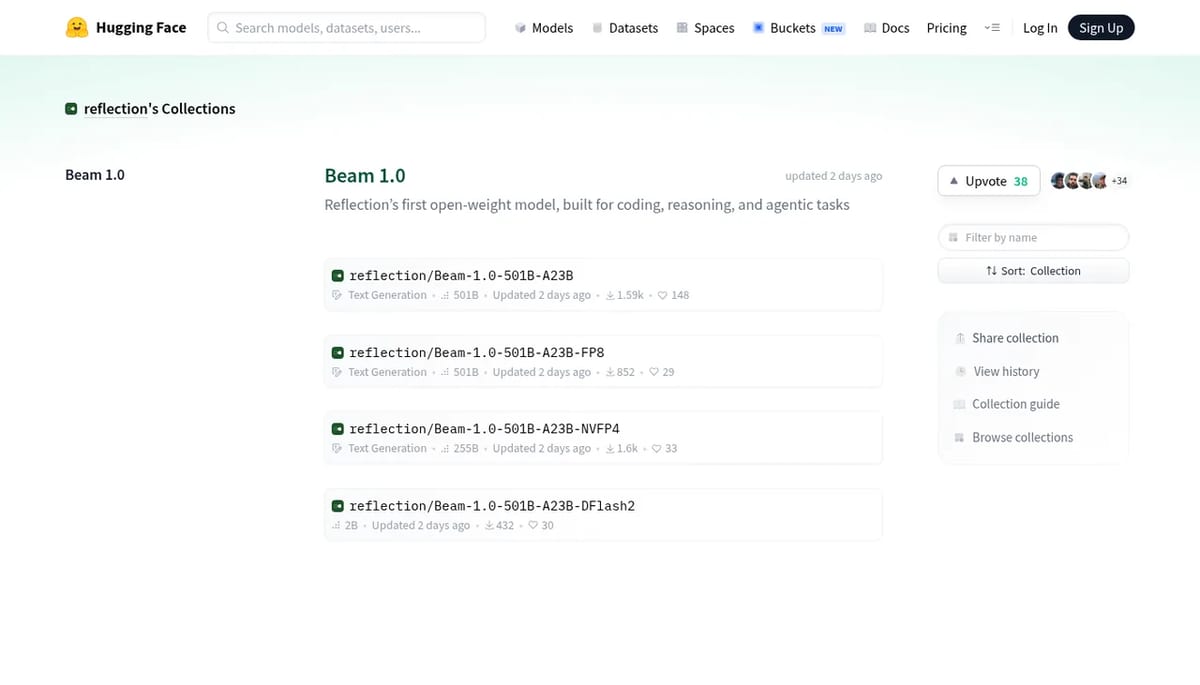Screen dimensions: 1200x685
Task: Click the Buckets icon in navbar
Action: click(759, 28)
